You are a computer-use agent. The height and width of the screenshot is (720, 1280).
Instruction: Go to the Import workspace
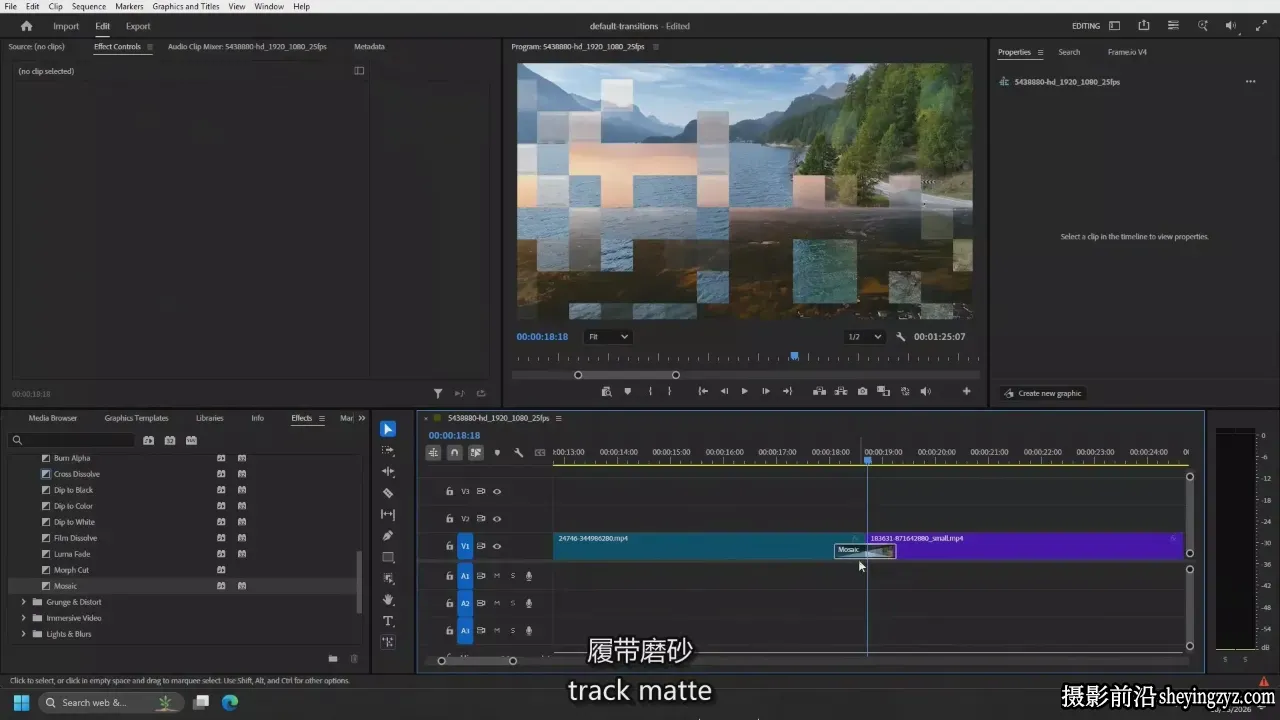pos(66,26)
